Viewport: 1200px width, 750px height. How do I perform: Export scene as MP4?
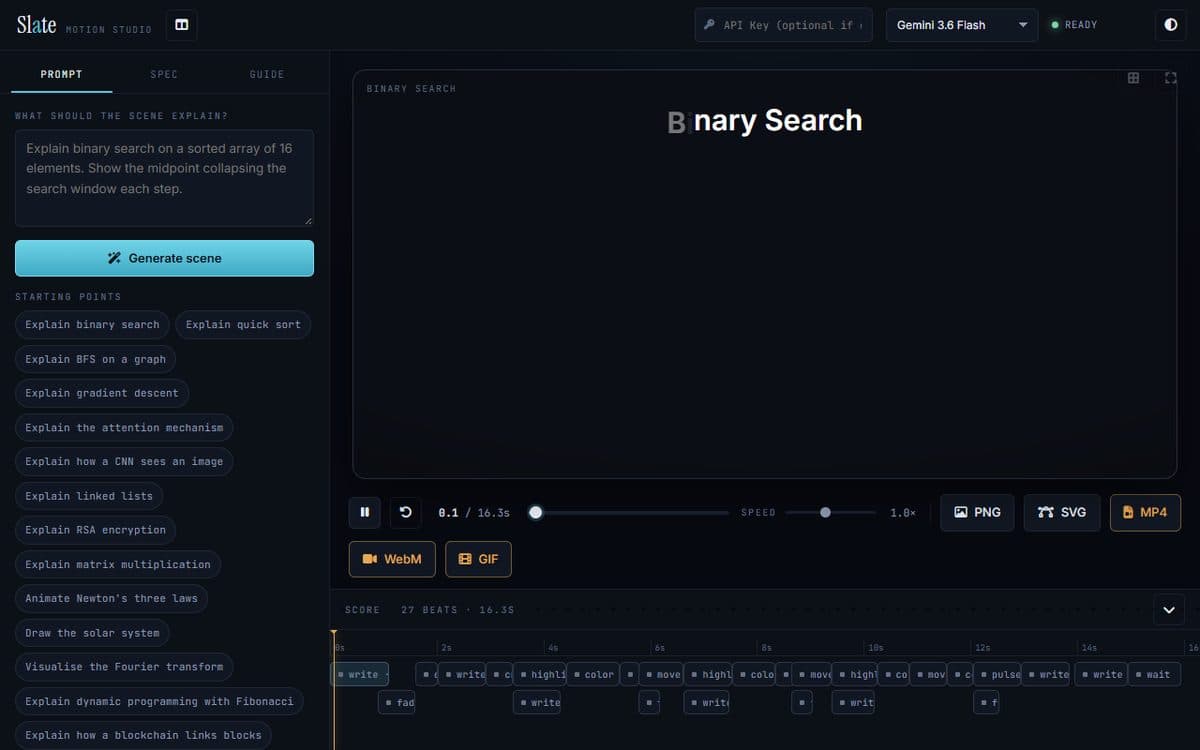click(1145, 512)
